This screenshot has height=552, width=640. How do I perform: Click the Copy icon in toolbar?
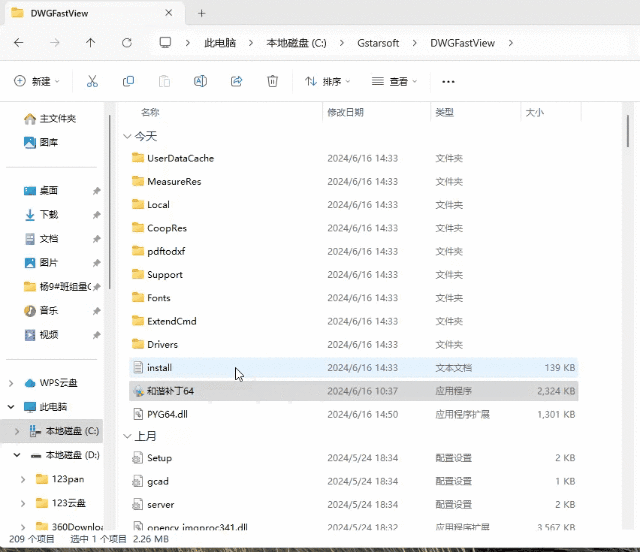(128, 81)
